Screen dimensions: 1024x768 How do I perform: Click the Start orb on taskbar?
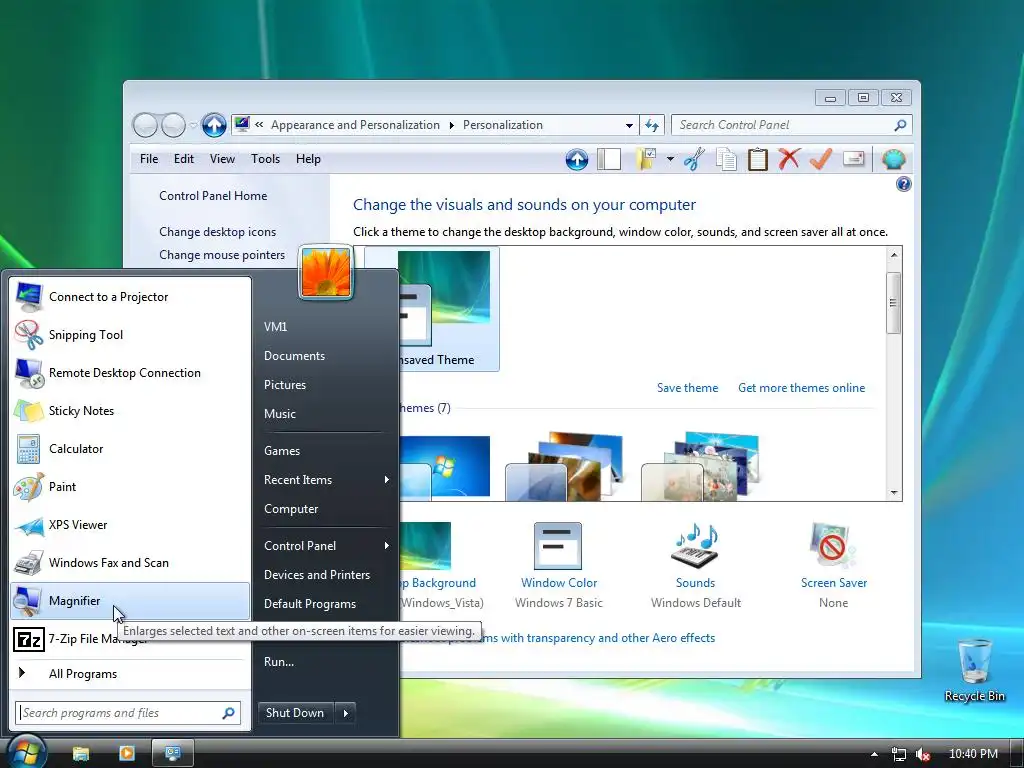(x=26, y=751)
